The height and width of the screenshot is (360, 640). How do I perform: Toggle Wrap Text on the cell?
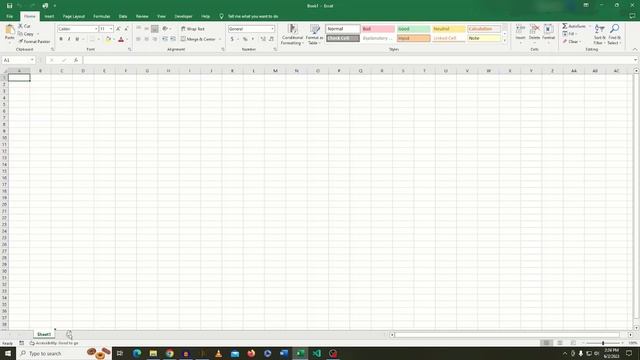click(x=193, y=29)
